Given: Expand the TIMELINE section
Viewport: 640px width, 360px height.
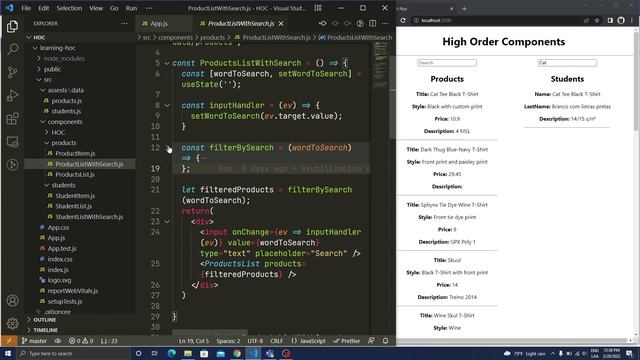Looking at the screenshot, I should [80, 330].
